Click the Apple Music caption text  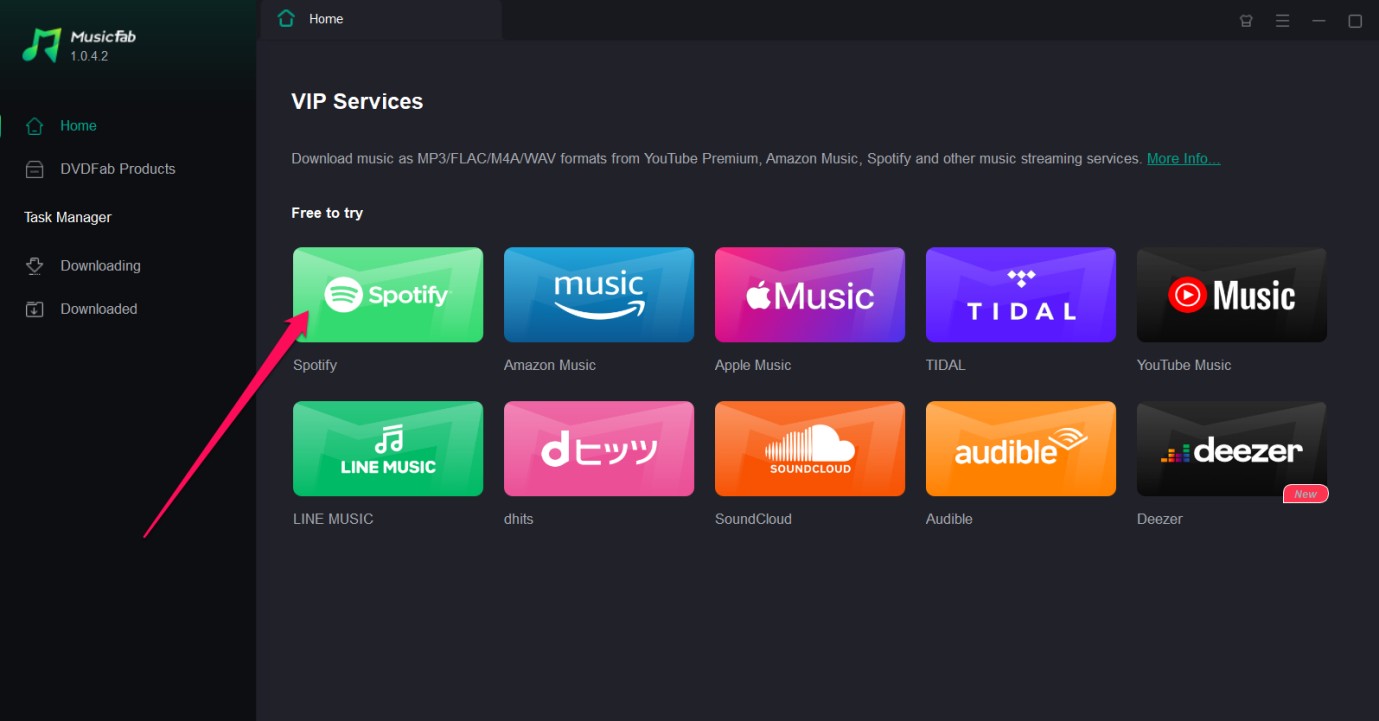click(753, 365)
